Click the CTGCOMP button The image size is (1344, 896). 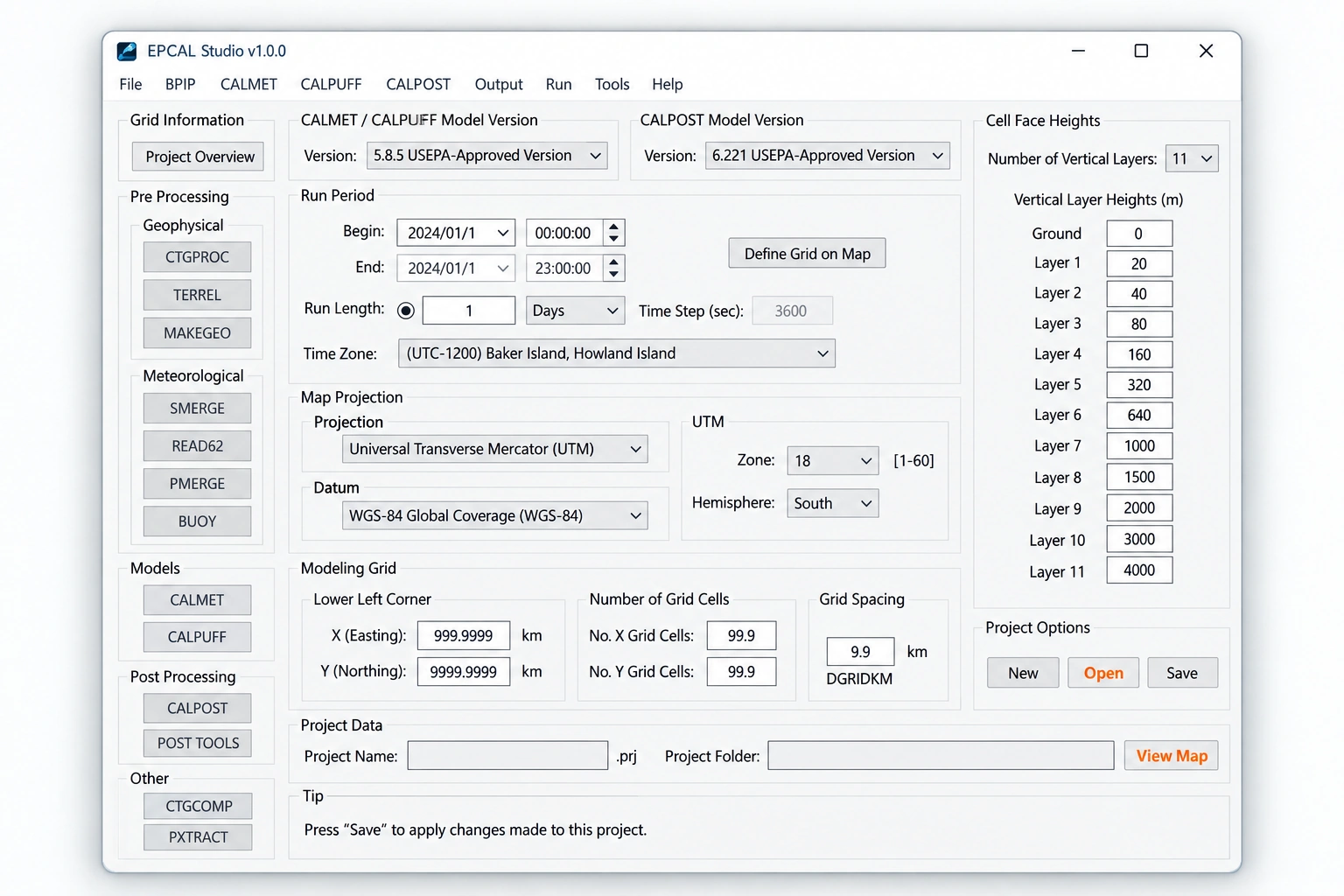[198, 806]
